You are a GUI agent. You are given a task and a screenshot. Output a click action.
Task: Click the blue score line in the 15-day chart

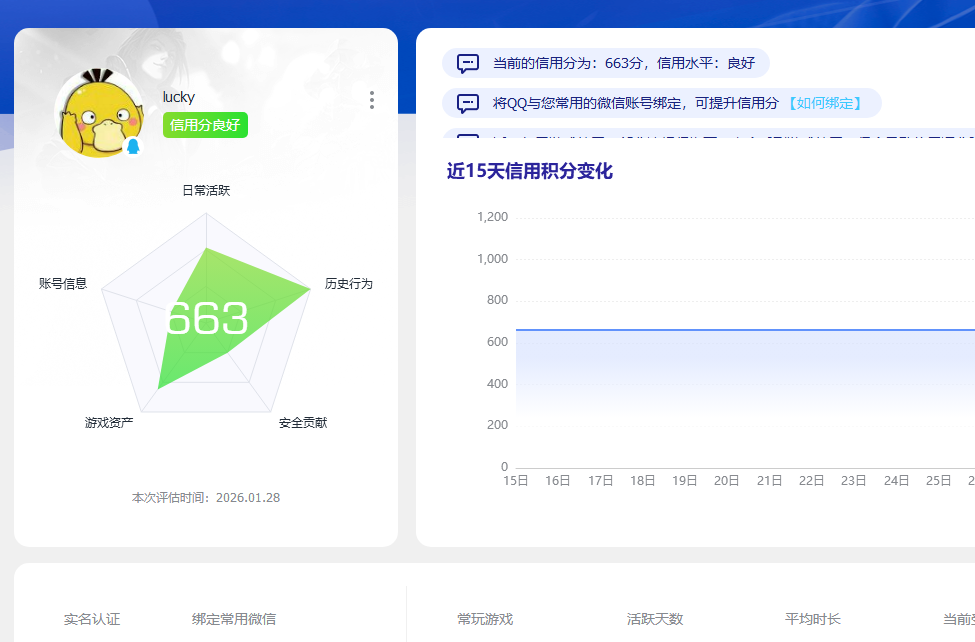point(700,328)
